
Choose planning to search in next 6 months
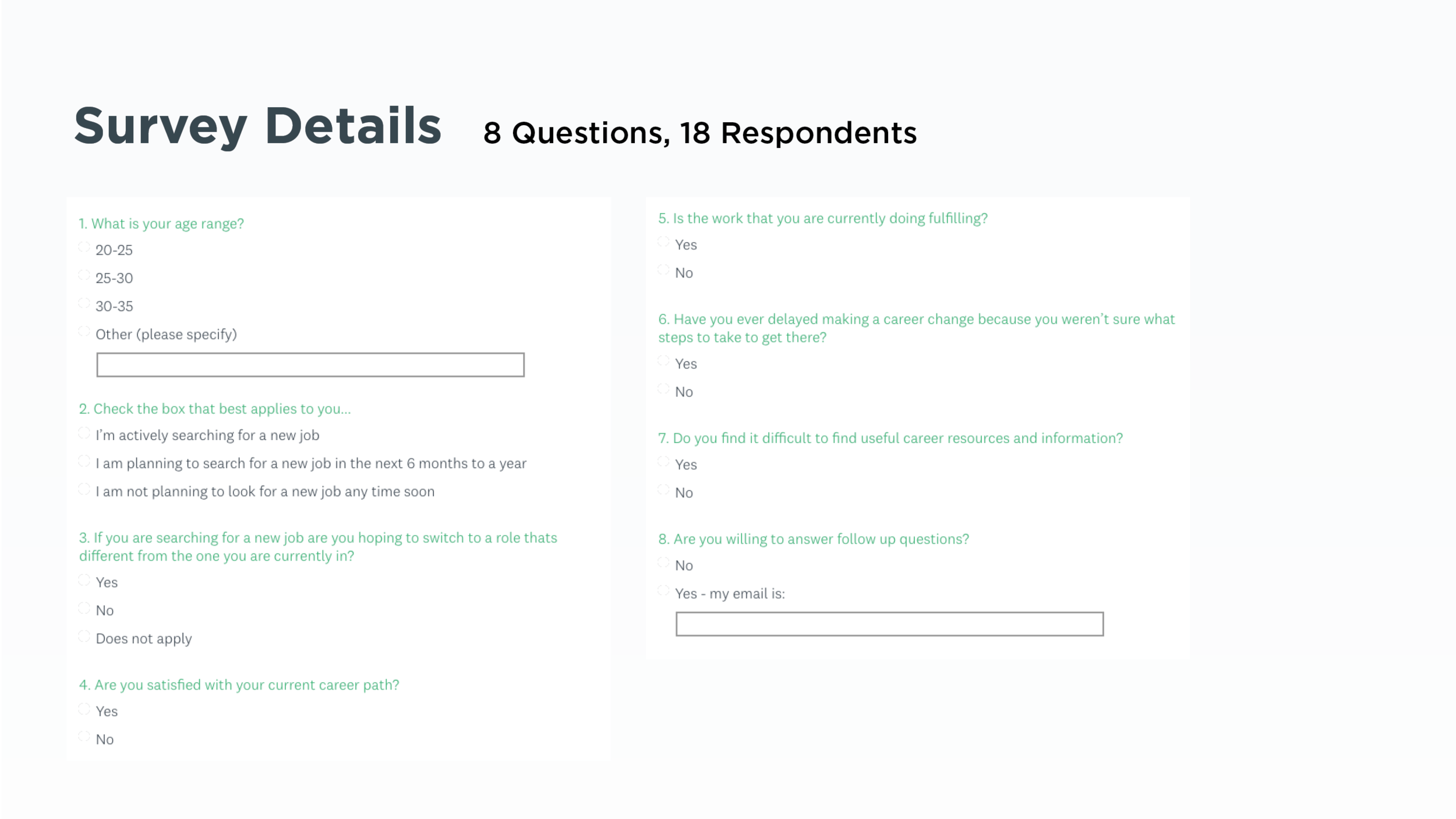tap(84, 461)
